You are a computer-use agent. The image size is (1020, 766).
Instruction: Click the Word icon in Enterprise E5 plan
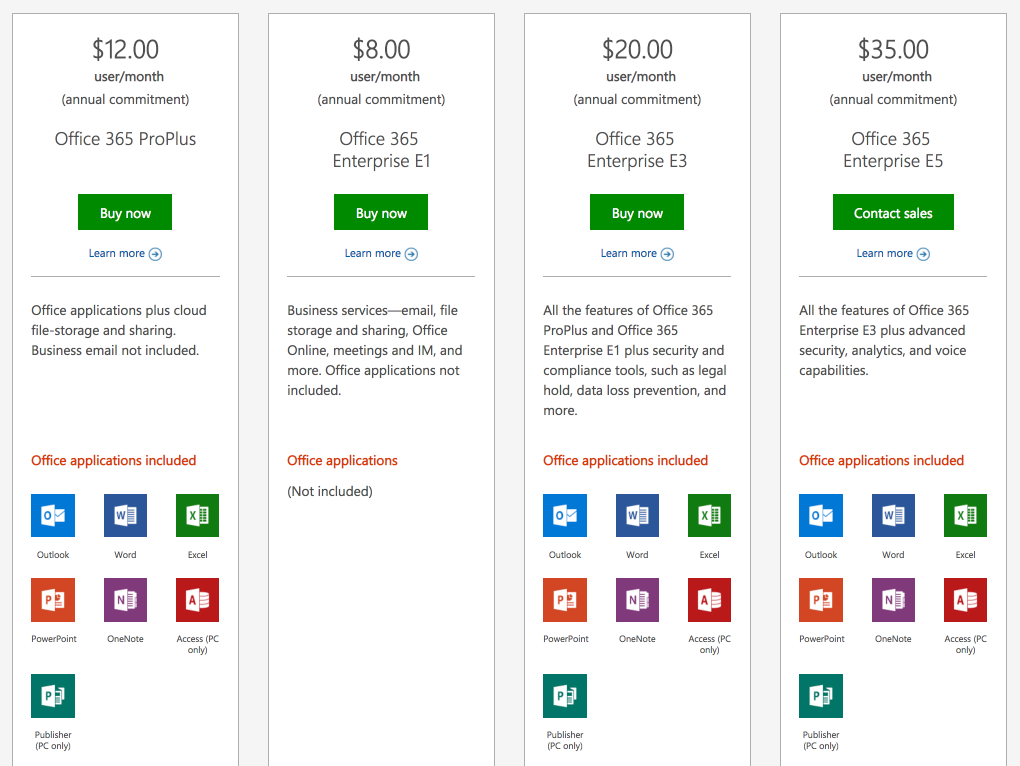coord(893,515)
